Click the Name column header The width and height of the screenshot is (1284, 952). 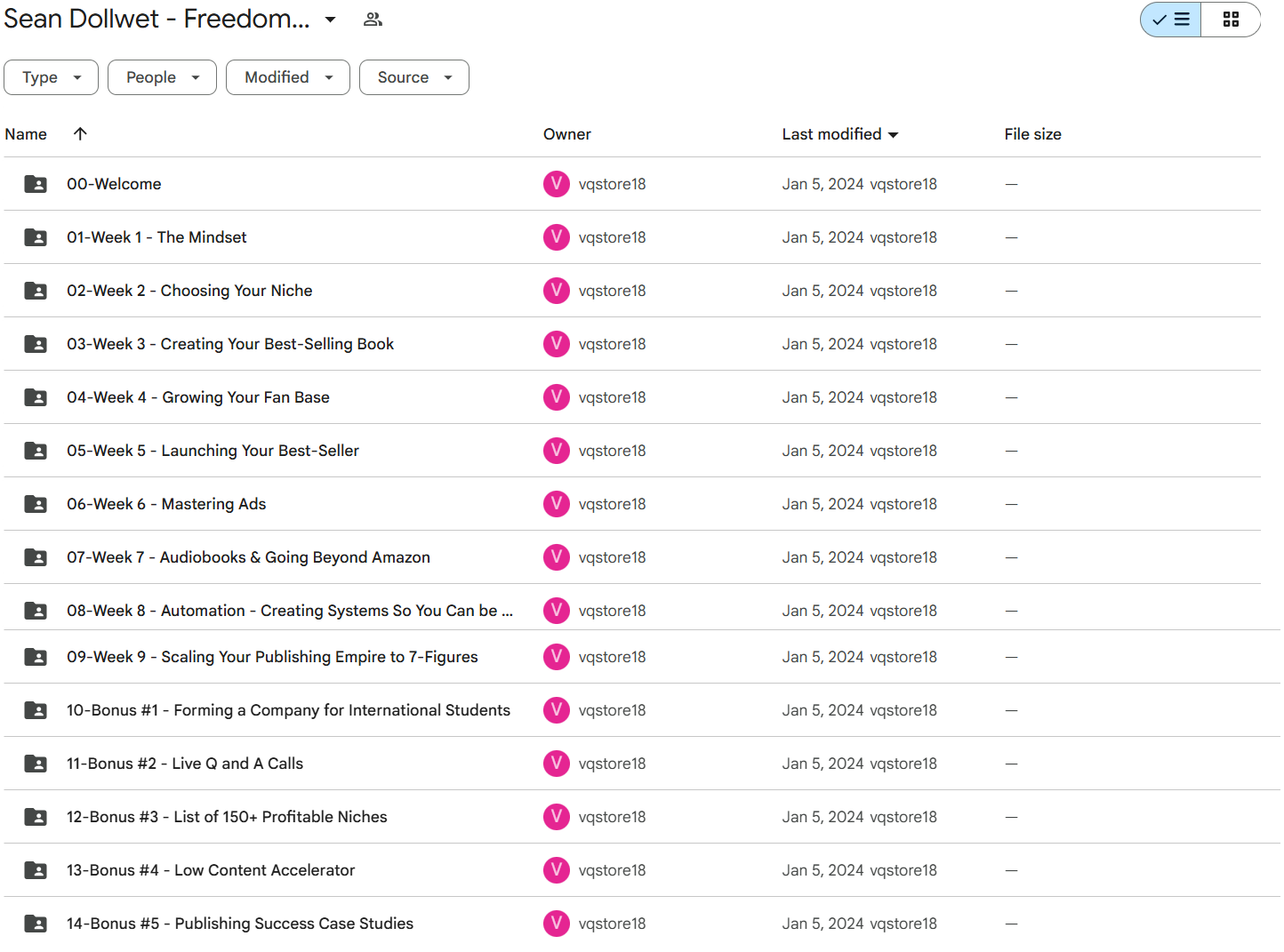(26, 134)
